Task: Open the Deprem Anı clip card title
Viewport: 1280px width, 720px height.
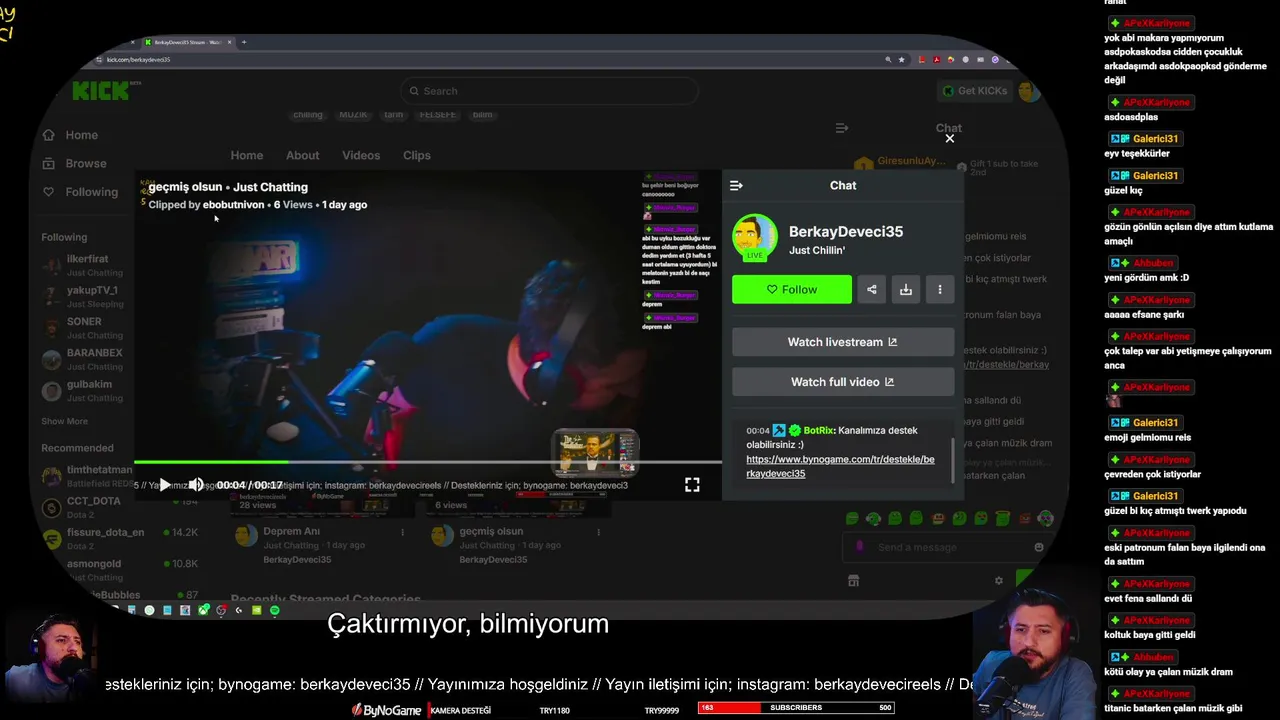Action: point(292,532)
